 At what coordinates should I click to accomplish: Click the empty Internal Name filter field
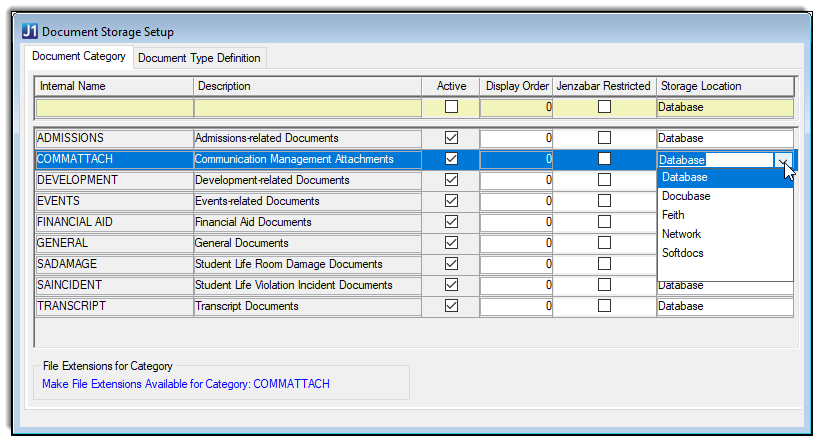coord(114,107)
